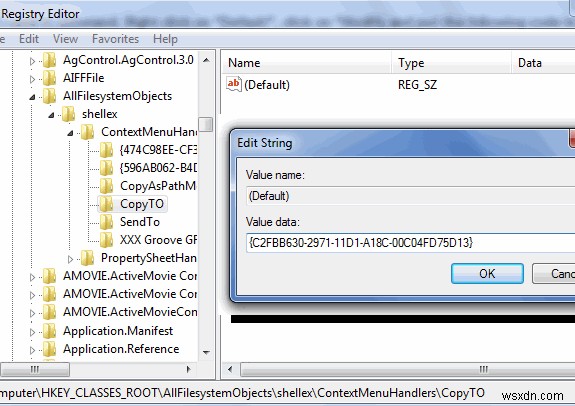Open the Favorites menu

[115, 39]
